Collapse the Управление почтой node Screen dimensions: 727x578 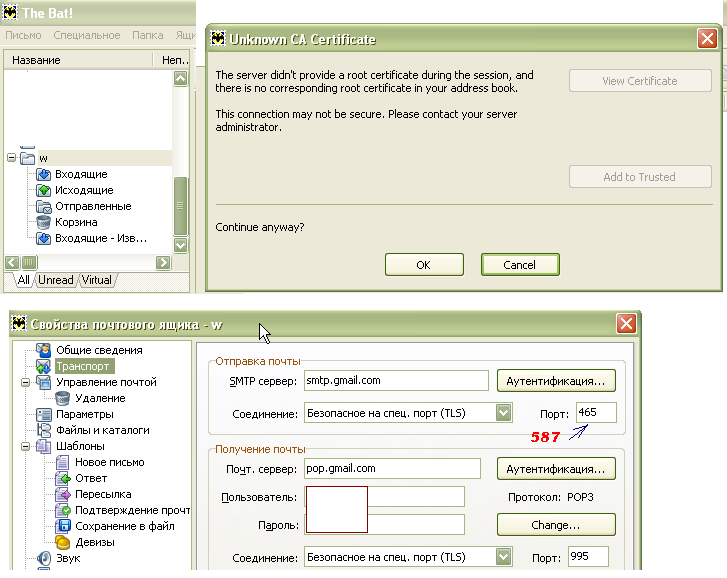click(25, 382)
